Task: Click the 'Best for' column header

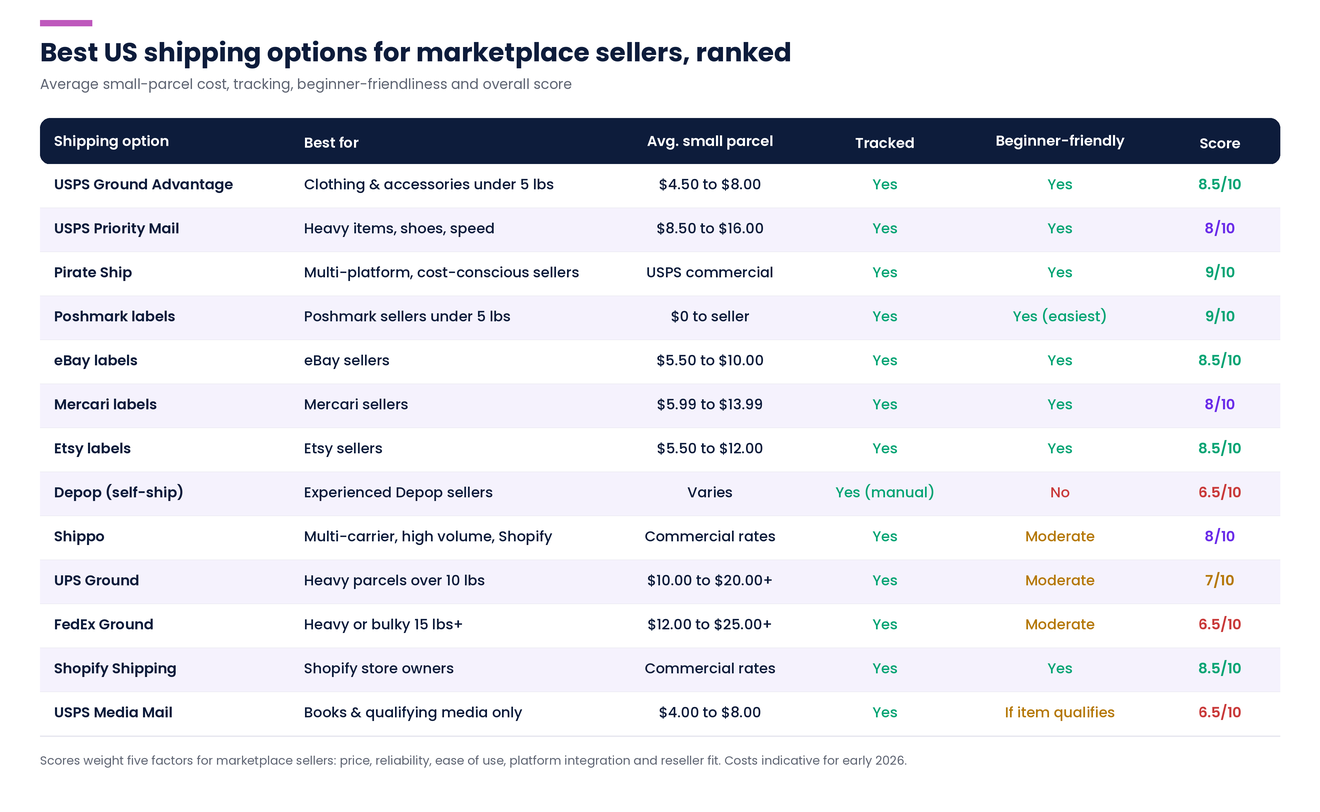Action: tap(331, 142)
